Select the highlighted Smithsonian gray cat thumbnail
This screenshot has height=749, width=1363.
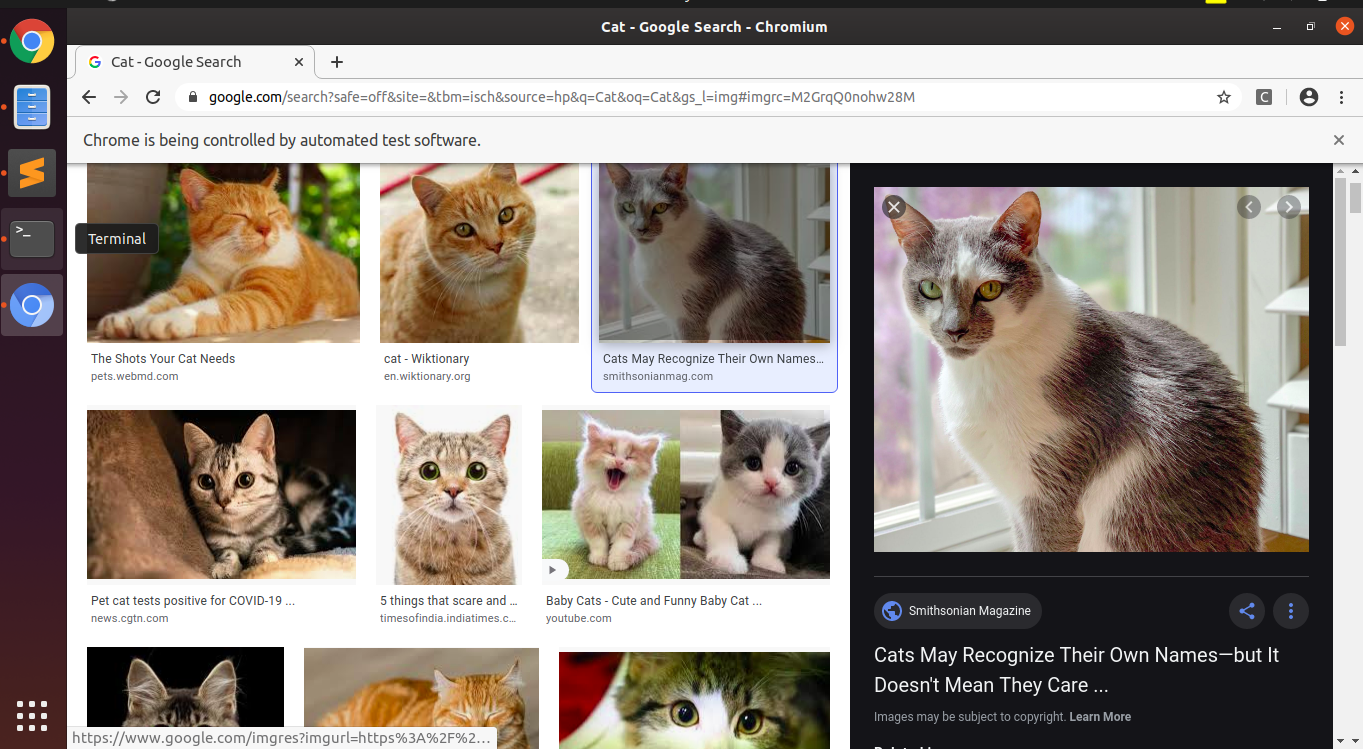[x=714, y=253]
